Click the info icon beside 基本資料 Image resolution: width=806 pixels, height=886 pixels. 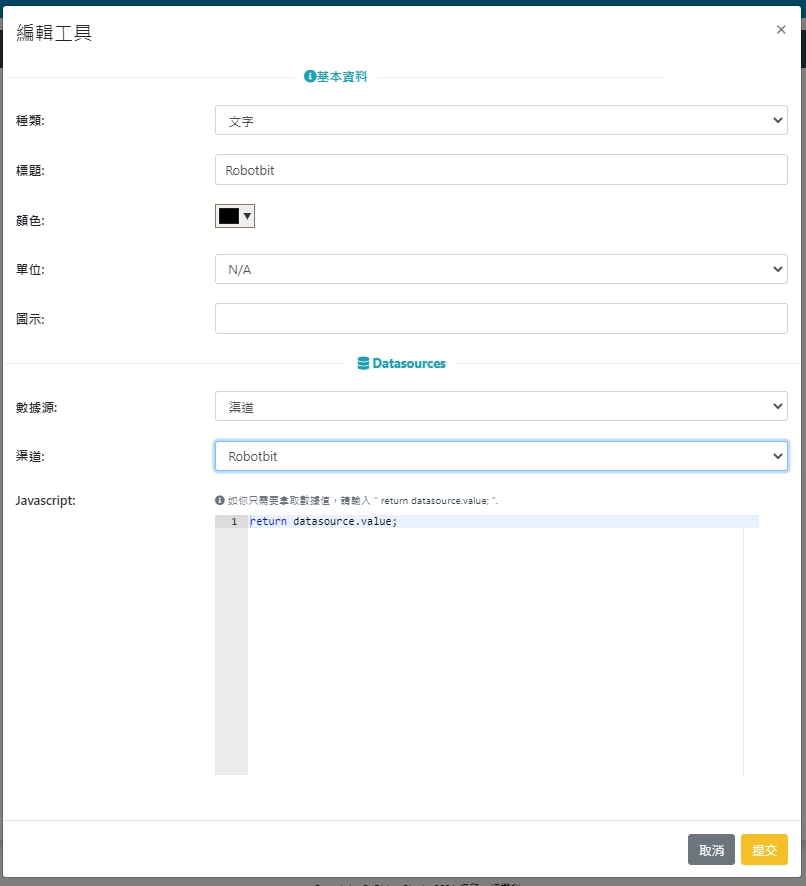(x=310, y=77)
